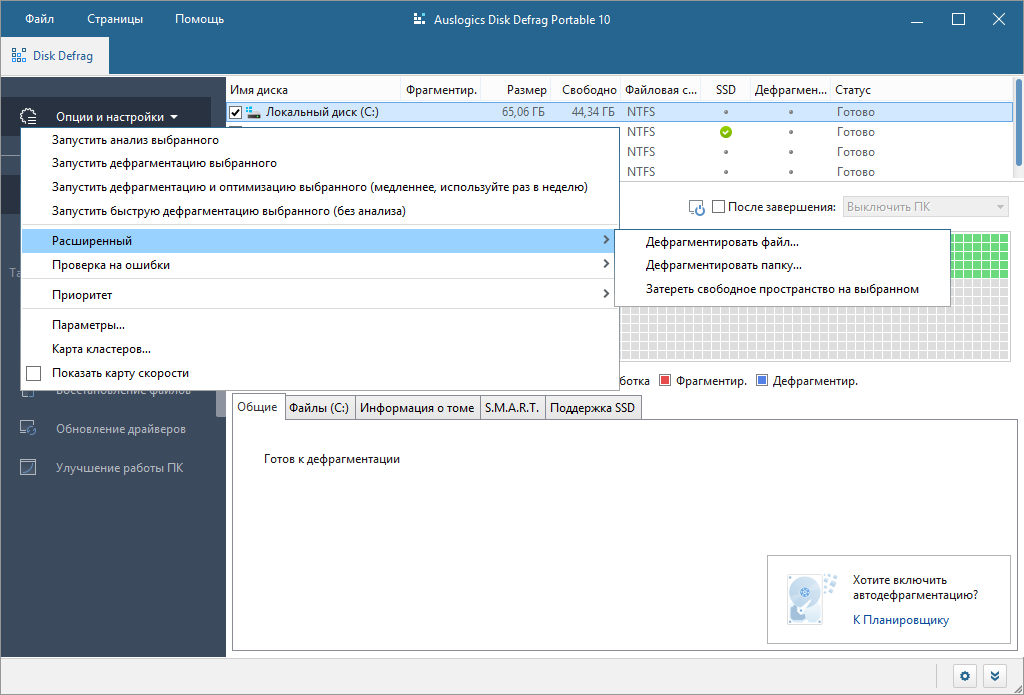1024x695 pixels.
Task: Click the green SSD checkmark icon
Action: pyautogui.click(x=726, y=132)
